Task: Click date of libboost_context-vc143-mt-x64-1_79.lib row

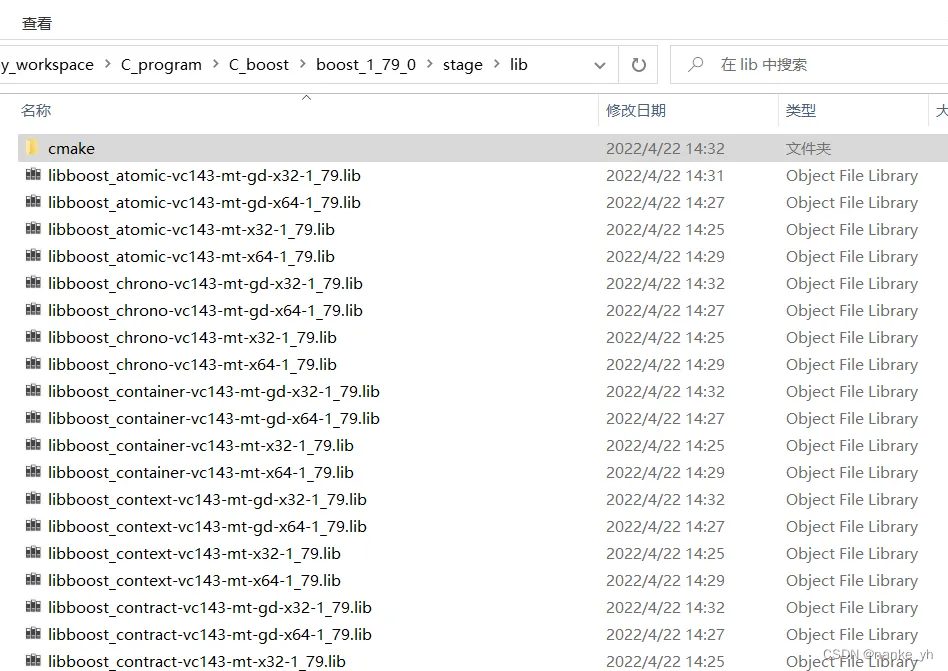Action: 665,581
